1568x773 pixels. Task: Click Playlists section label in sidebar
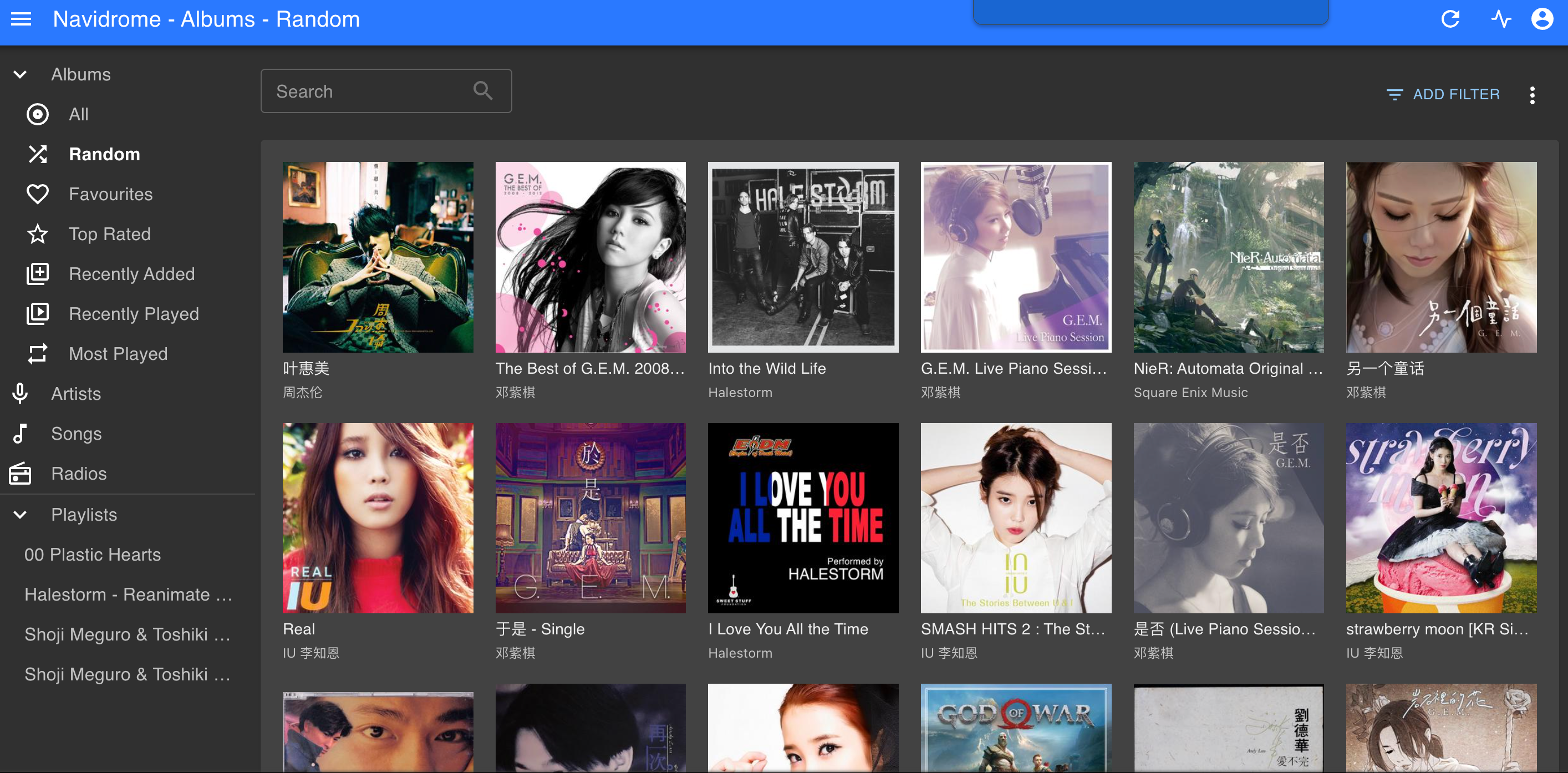[x=84, y=515]
